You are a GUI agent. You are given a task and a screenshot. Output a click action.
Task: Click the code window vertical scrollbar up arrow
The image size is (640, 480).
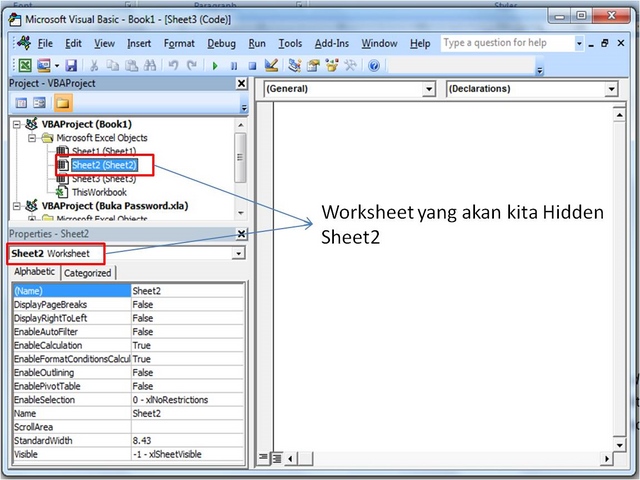click(x=619, y=116)
